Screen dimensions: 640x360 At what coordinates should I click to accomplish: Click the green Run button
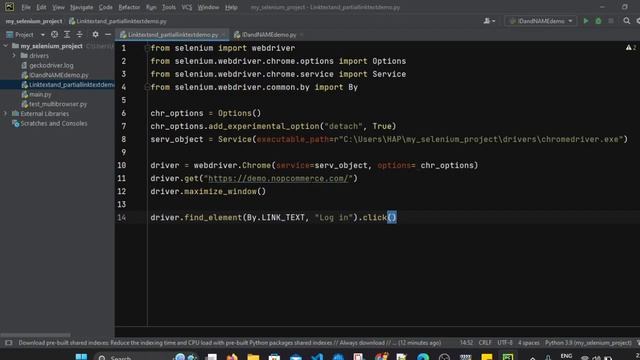coord(586,21)
